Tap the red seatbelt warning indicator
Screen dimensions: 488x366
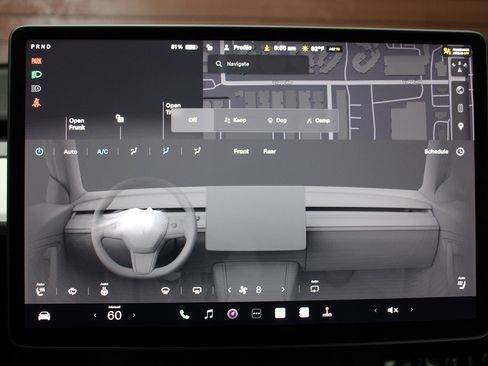pyautogui.click(x=36, y=102)
